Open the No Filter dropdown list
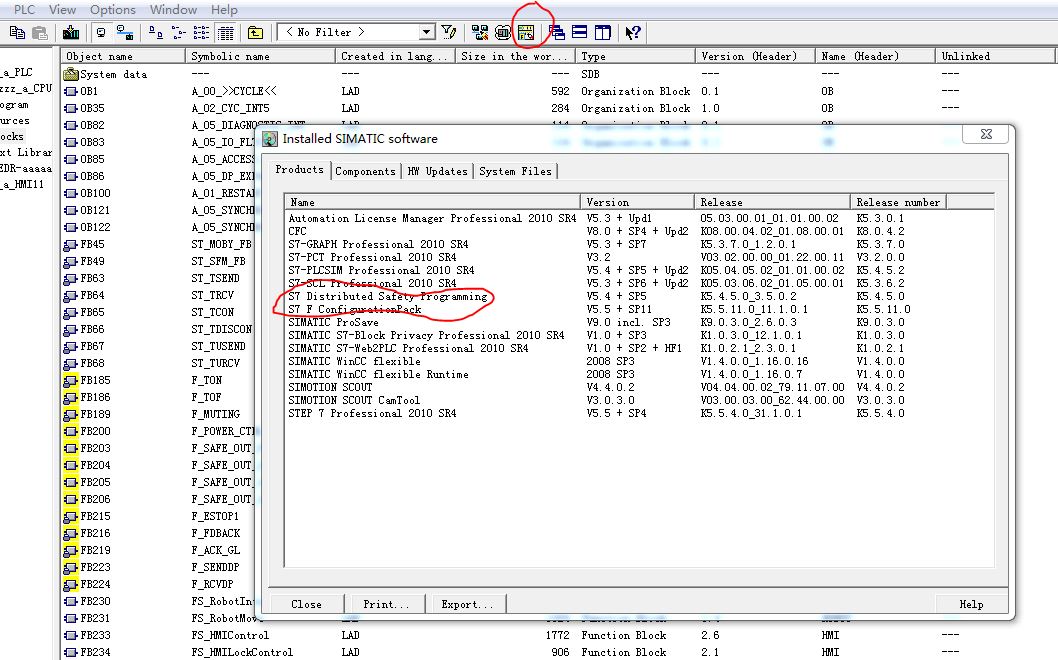The height and width of the screenshot is (660, 1058). [x=427, y=32]
